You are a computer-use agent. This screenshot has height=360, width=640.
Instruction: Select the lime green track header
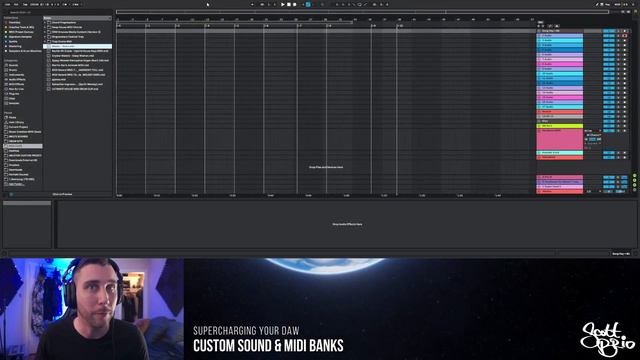[560, 126]
